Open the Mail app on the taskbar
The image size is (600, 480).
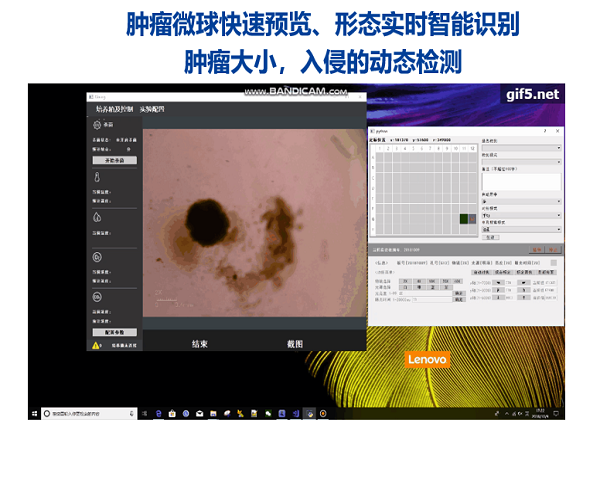click(199, 413)
